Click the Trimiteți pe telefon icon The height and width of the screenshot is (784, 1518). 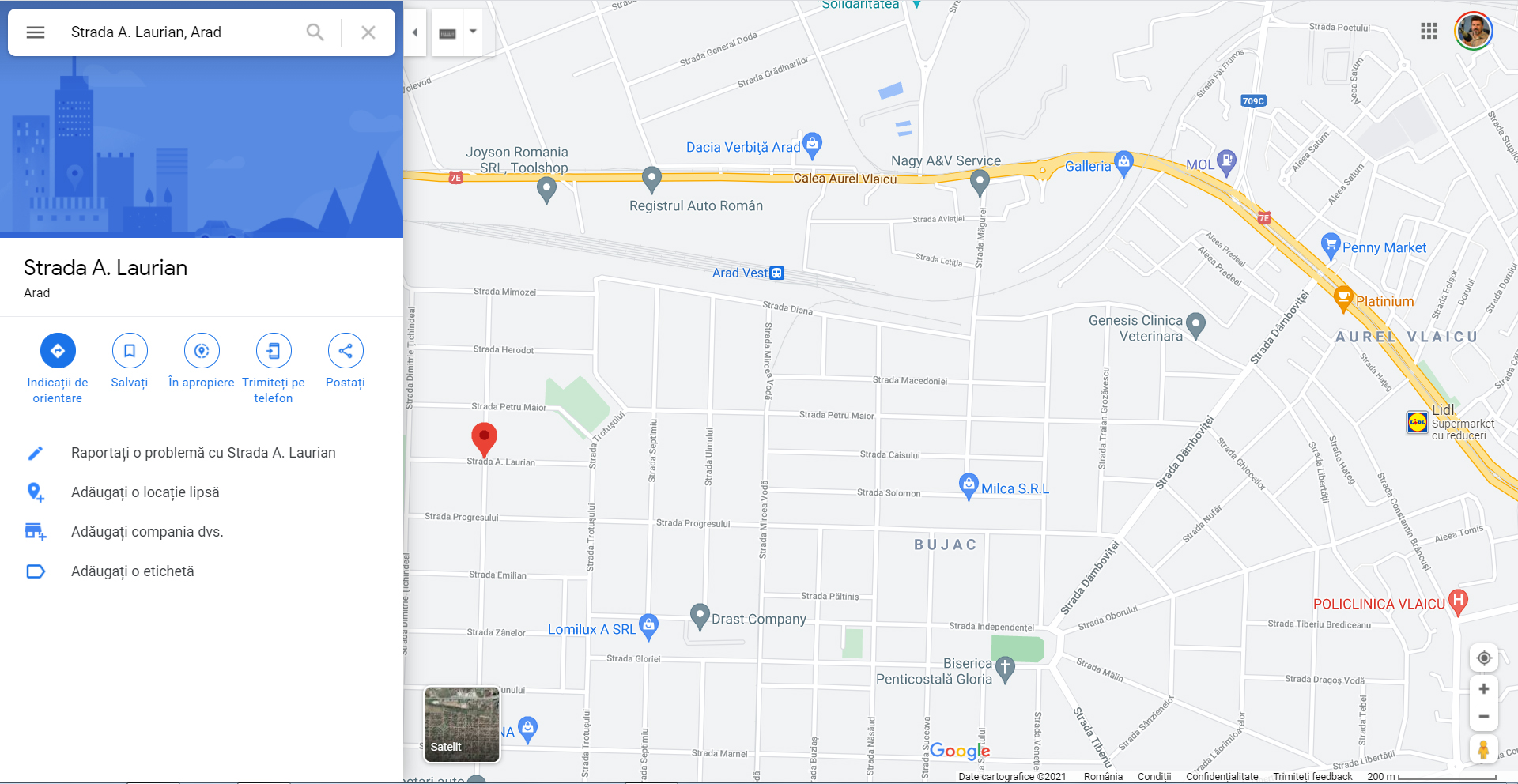pos(274,351)
